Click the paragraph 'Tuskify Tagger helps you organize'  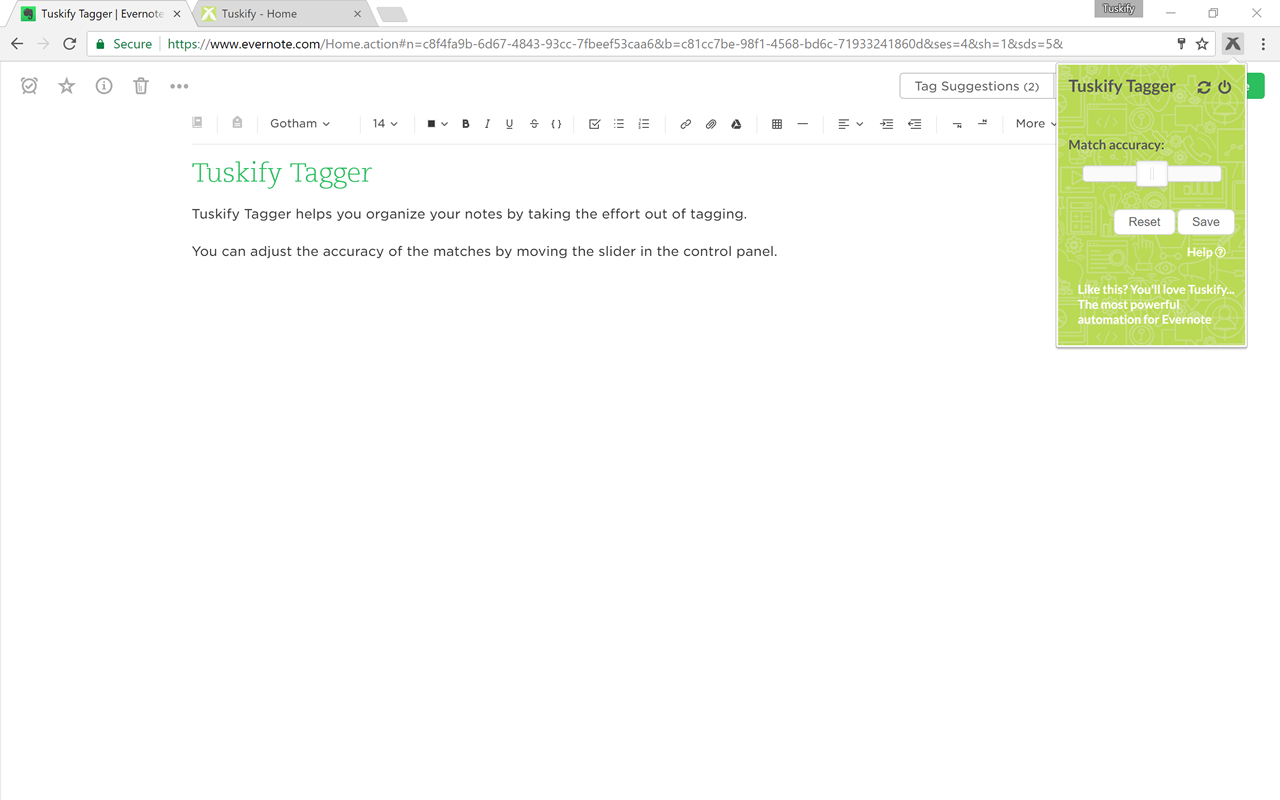[x=469, y=214]
